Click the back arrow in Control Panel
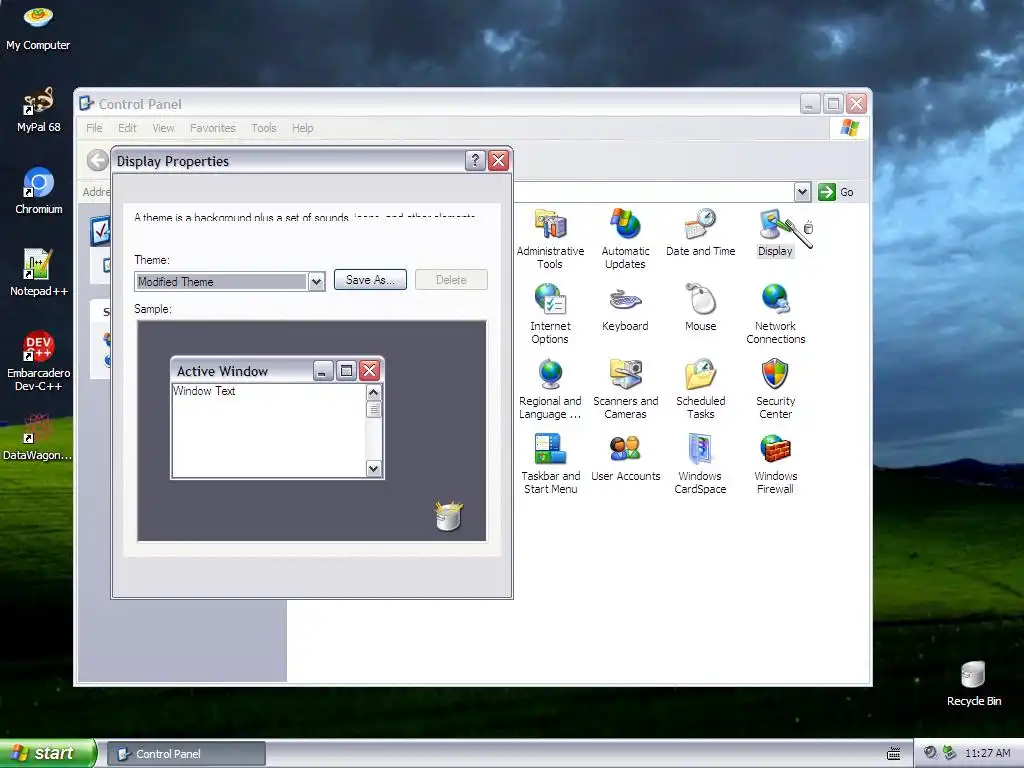 point(98,160)
